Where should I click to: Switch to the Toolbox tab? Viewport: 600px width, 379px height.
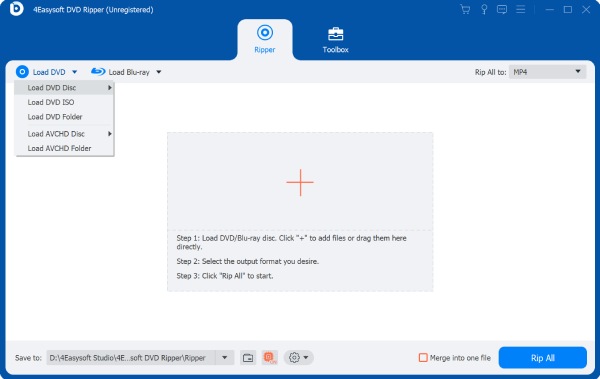[x=336, y=40]
